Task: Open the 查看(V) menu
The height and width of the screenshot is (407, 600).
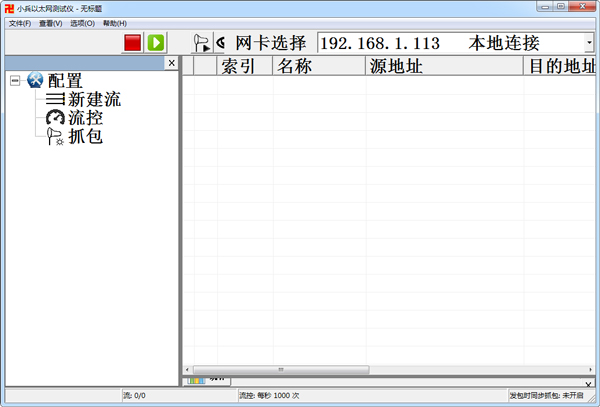Action: [51, 23]
